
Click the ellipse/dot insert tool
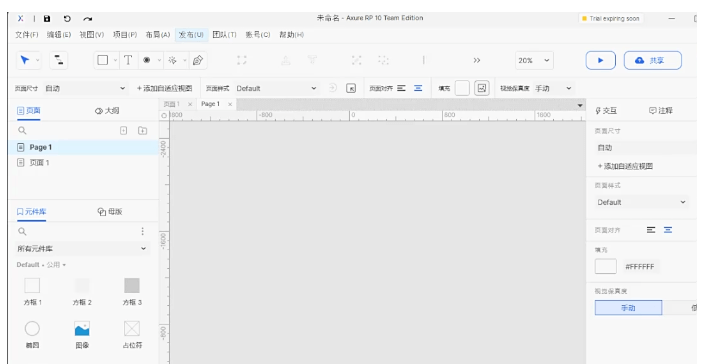coord(147,60)
